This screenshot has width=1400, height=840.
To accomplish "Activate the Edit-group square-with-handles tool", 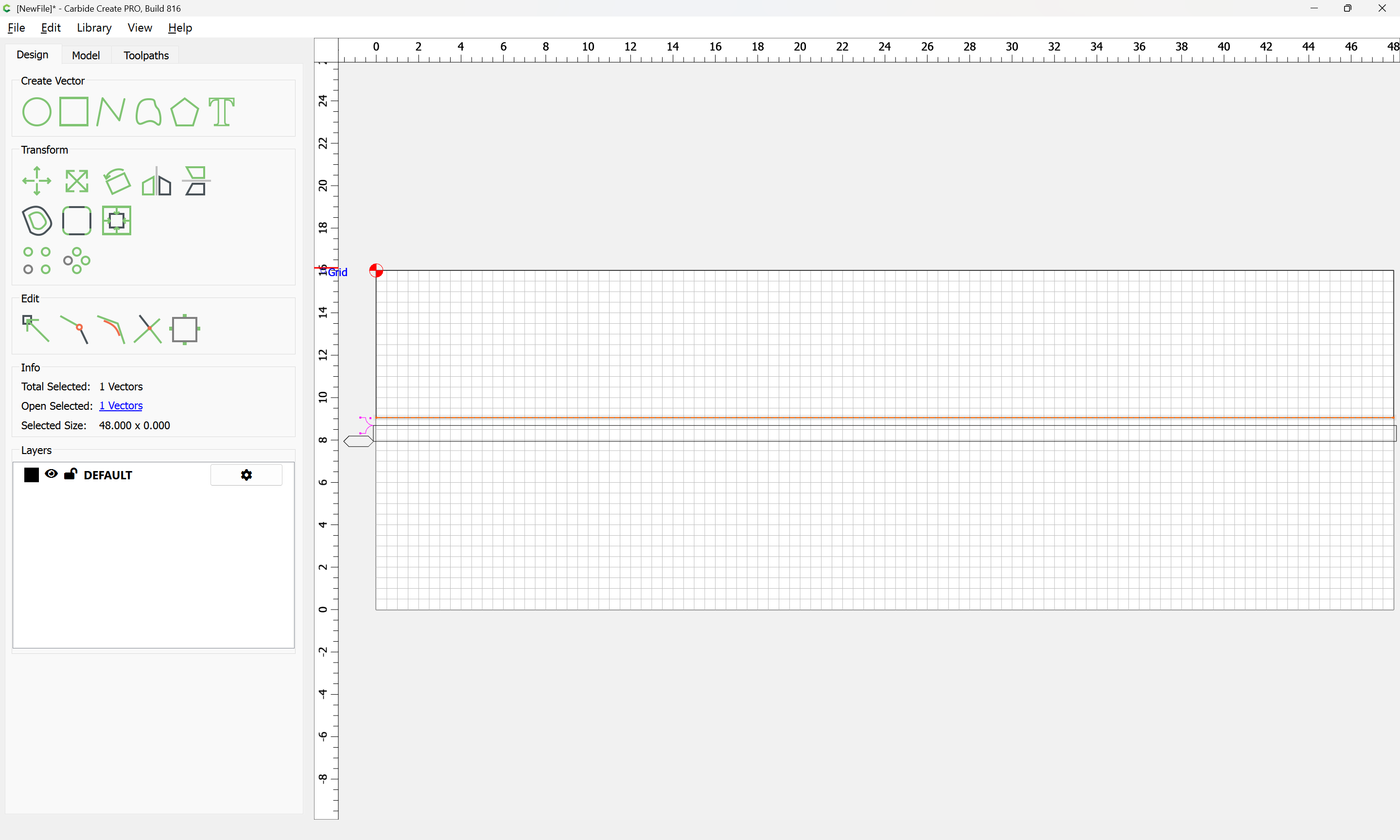I will (x=184, y=330).
